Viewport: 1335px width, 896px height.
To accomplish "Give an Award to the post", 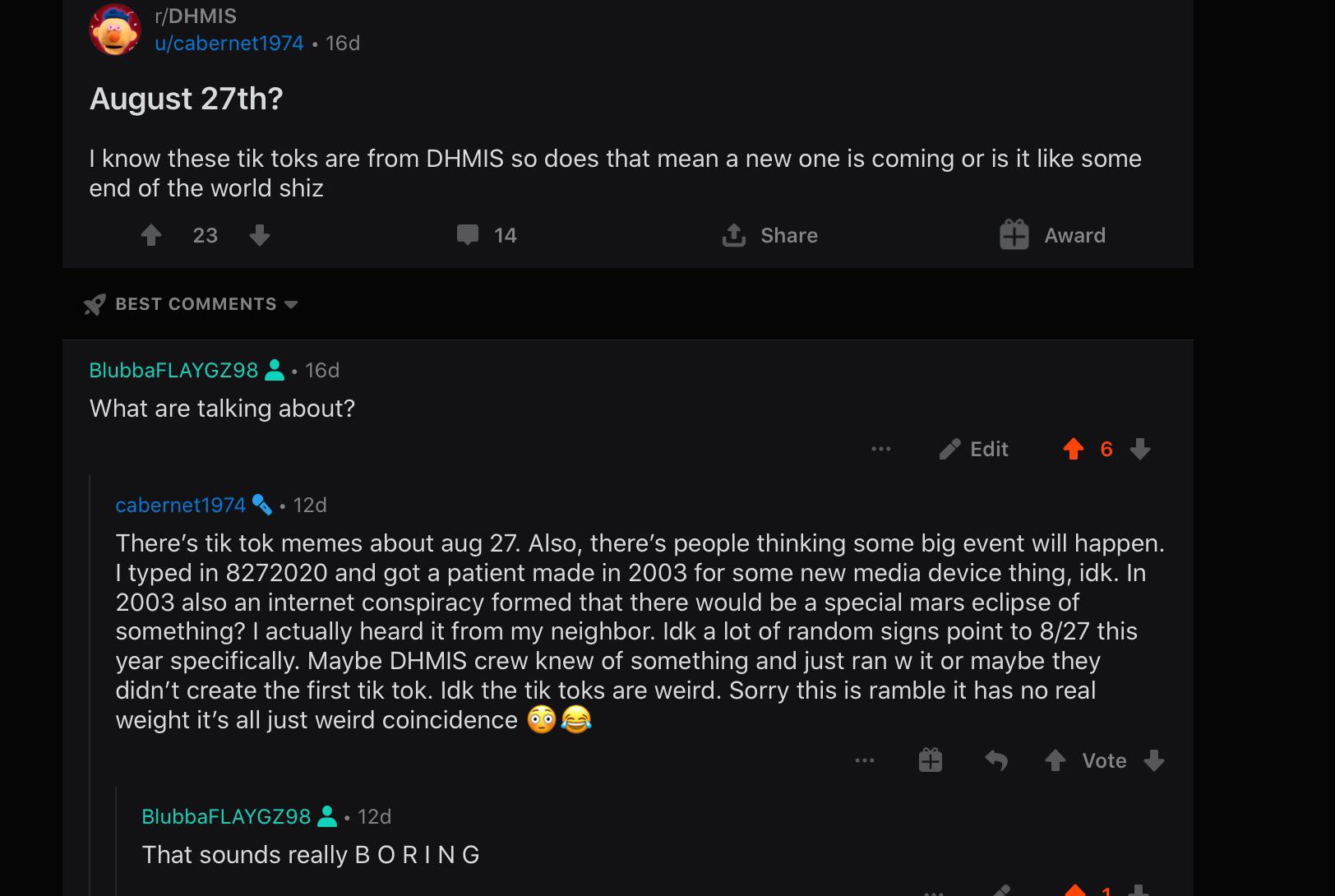I will 1052,236.
